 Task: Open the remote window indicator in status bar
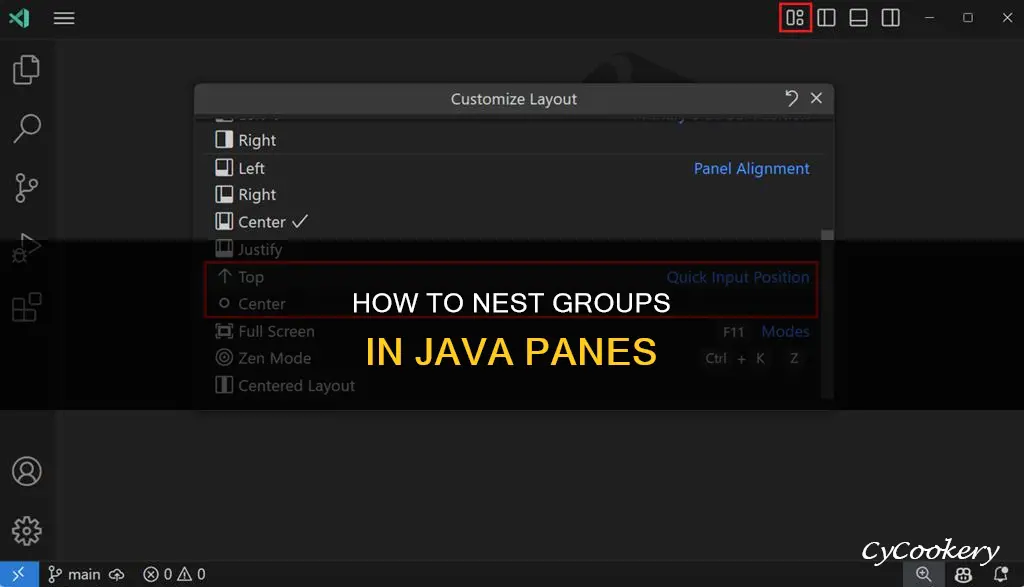19,574
